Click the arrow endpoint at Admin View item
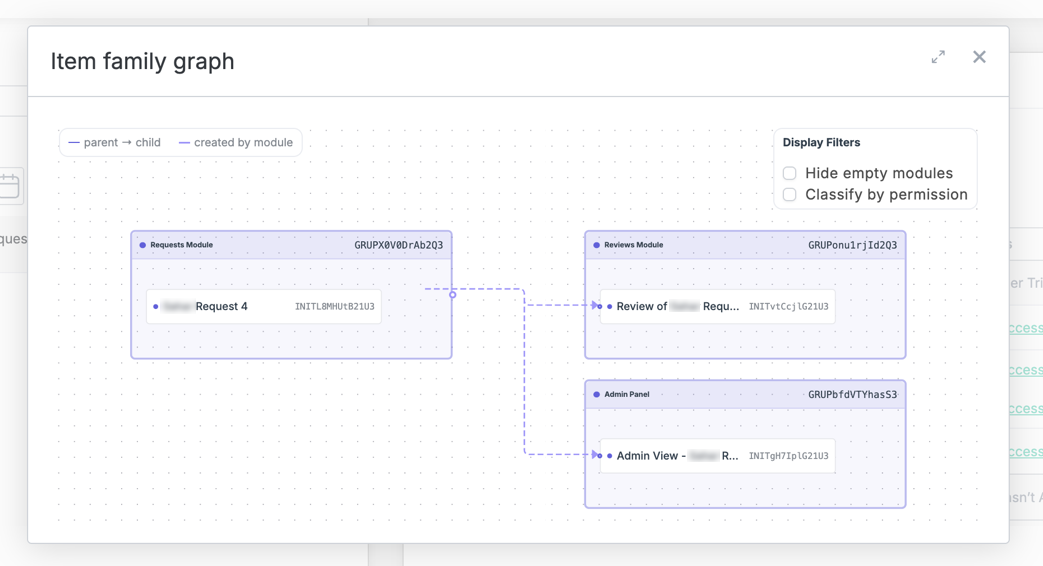Screen dimensions: 1043x566 click(595, 455)
